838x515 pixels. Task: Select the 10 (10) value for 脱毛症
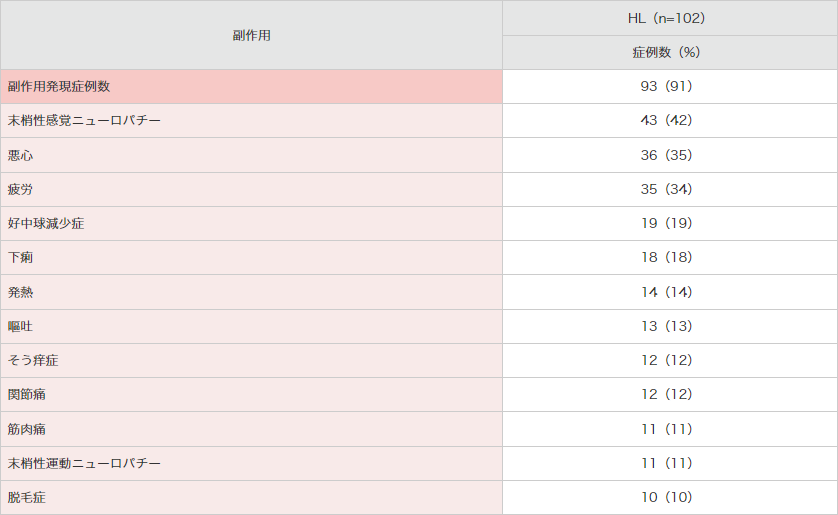pyautogui.click(x=667, y=497)
